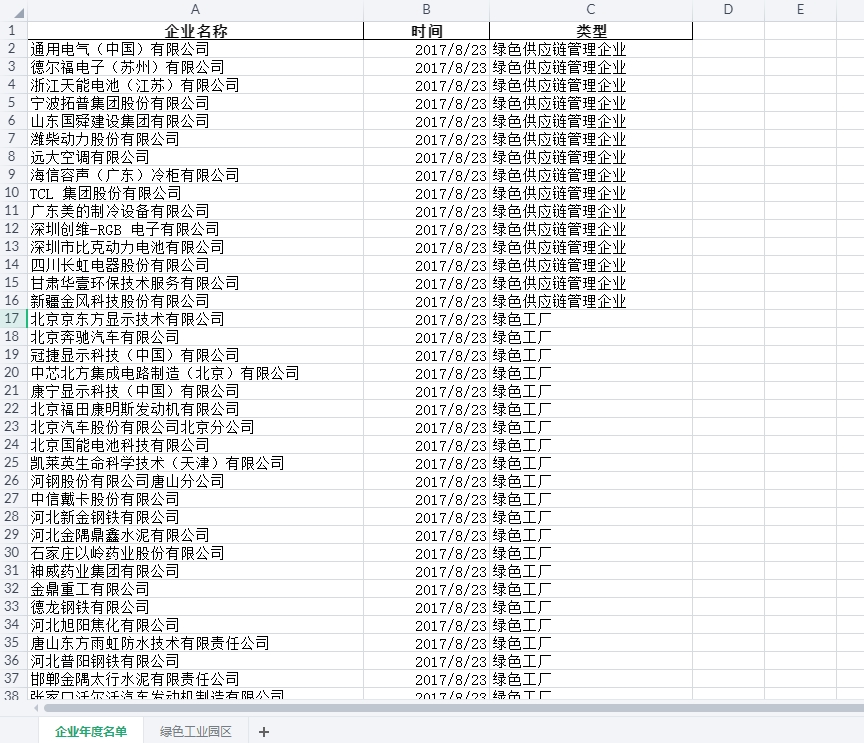This screenshot has height=743, width=864.
Task: Select cell 远大空调有限公司
Action: [x=196, y=157]
